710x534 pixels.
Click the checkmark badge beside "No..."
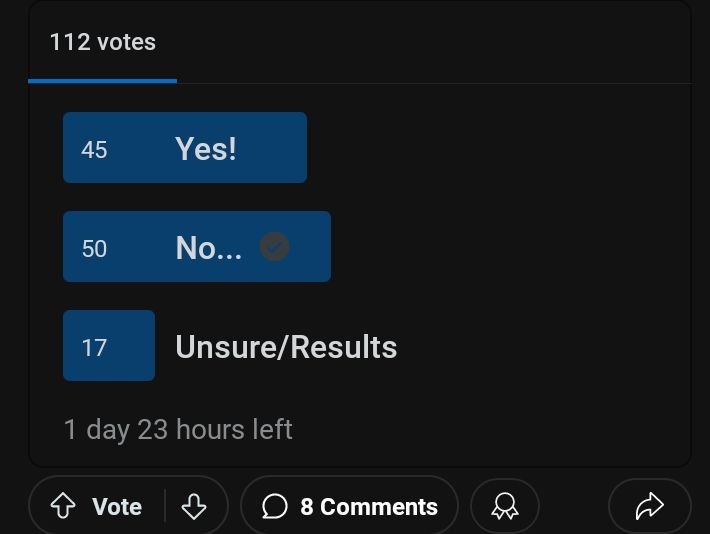(x=275, y=246)
